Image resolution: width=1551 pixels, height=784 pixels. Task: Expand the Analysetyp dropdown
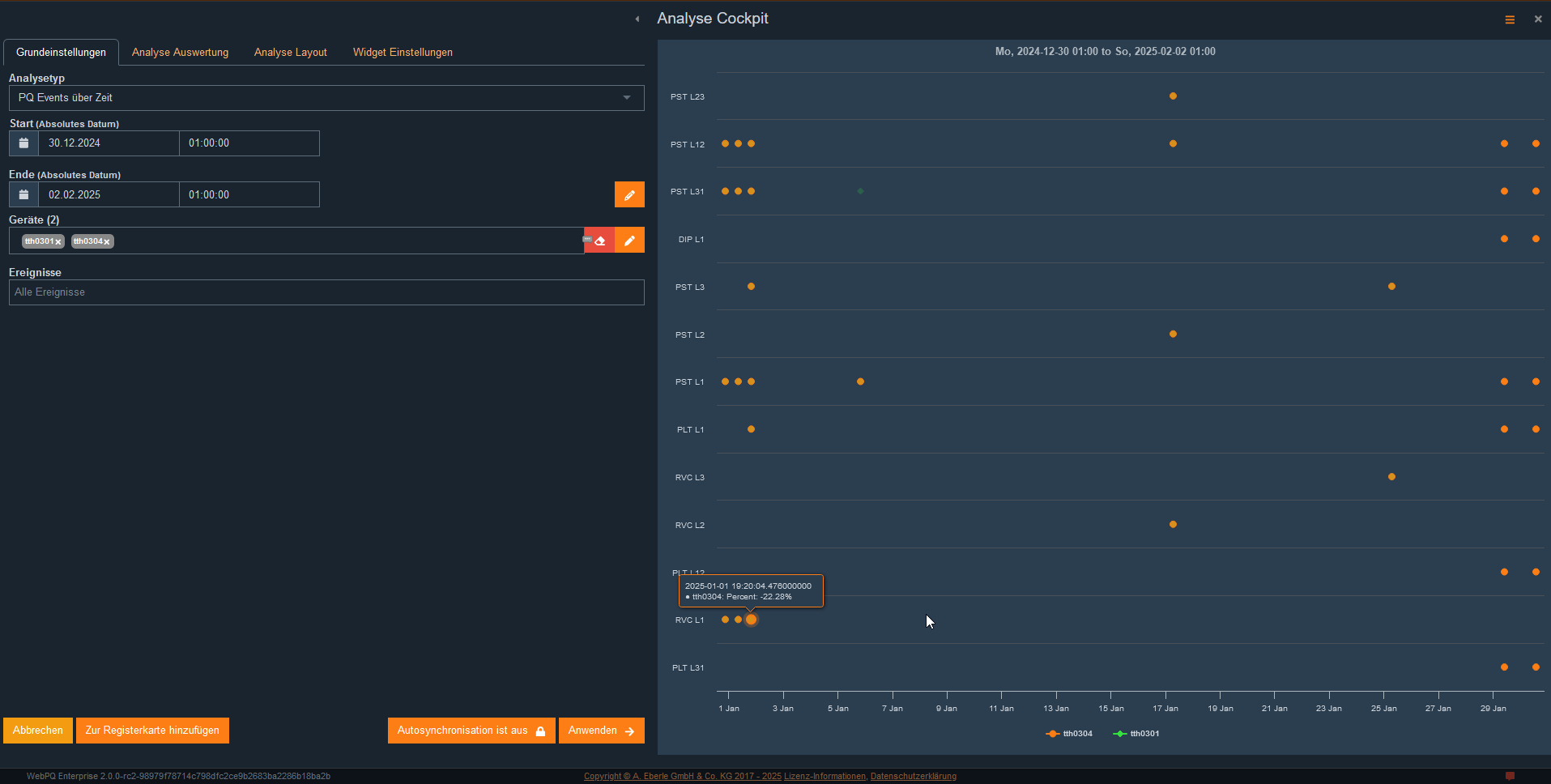pyautogui.click(x=626, y=98)
